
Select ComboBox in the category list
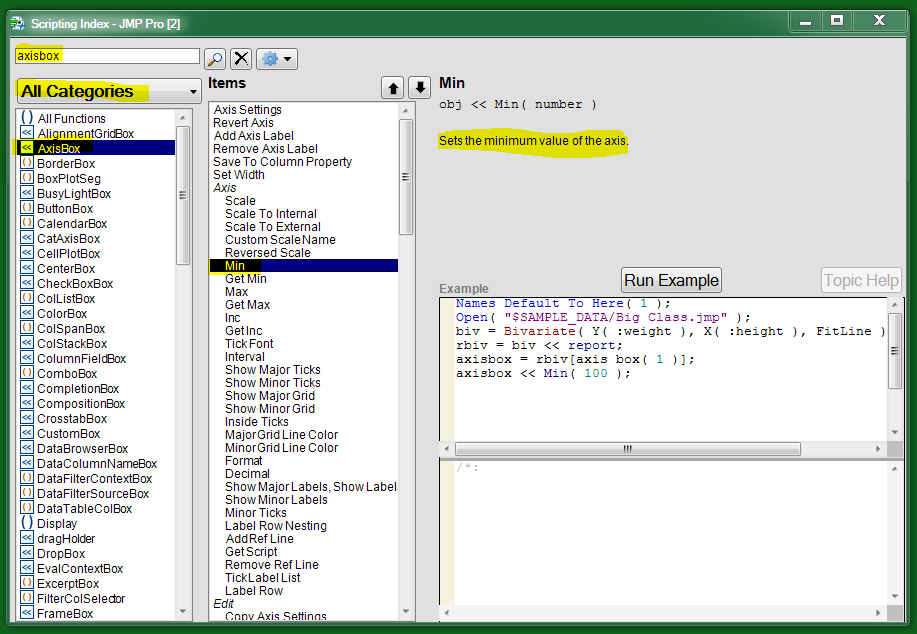[67, 373]
